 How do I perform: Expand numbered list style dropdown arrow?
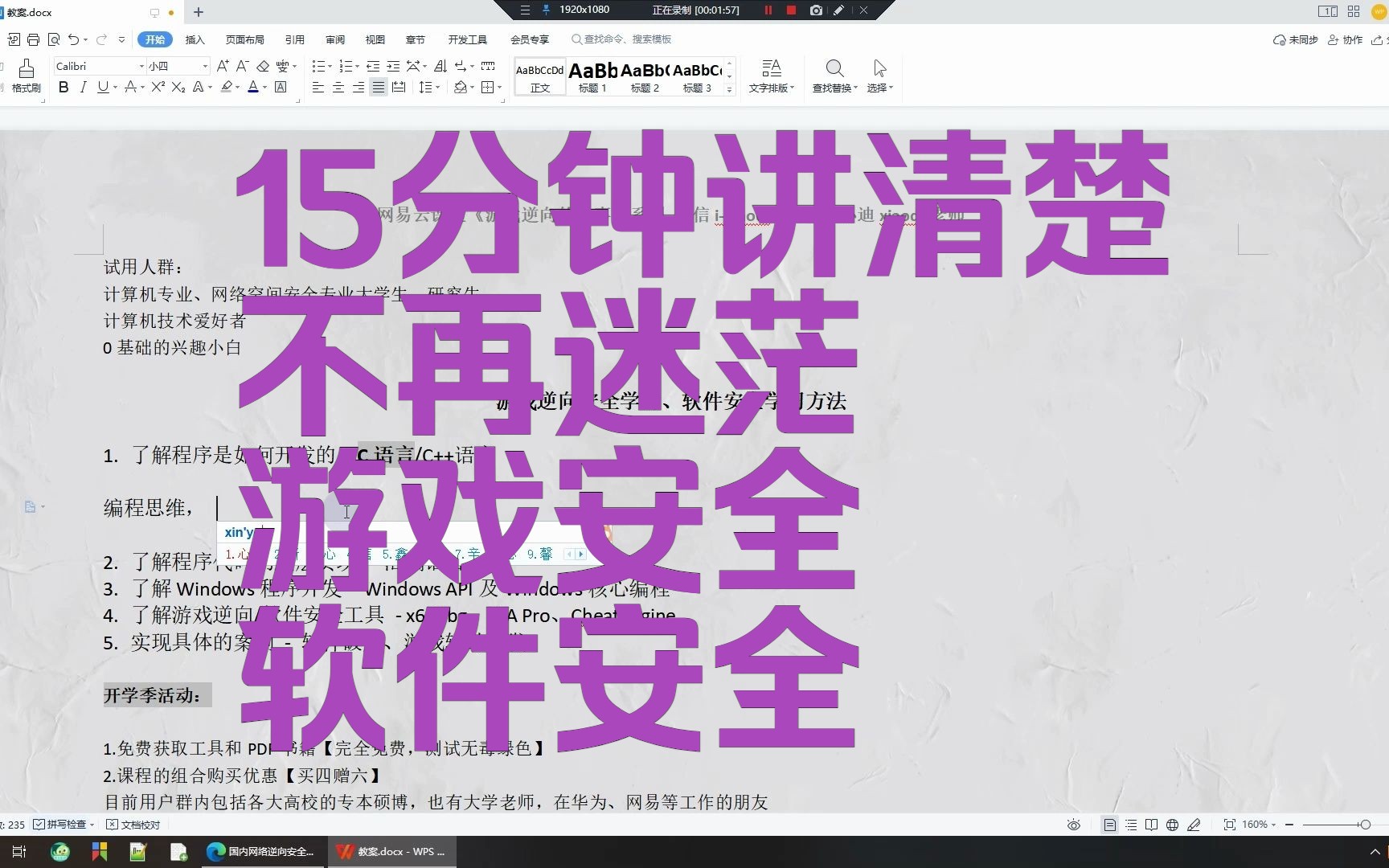pyautogui.click(x=358, y=66)
